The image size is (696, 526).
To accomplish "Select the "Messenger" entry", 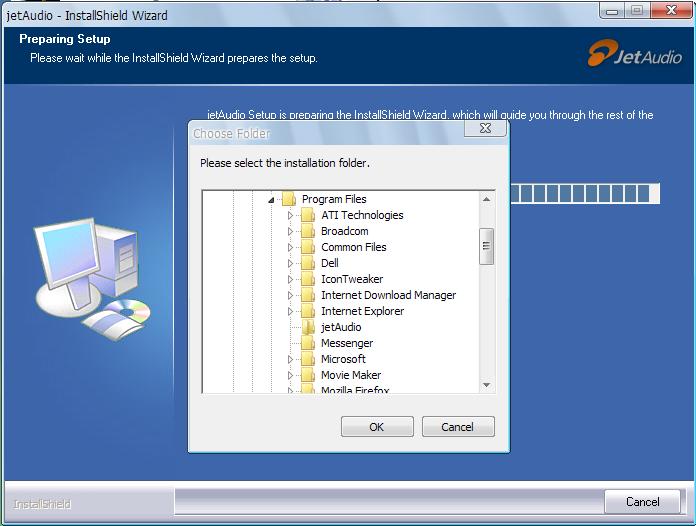I will pyautogui.click(x=347, y=343).
